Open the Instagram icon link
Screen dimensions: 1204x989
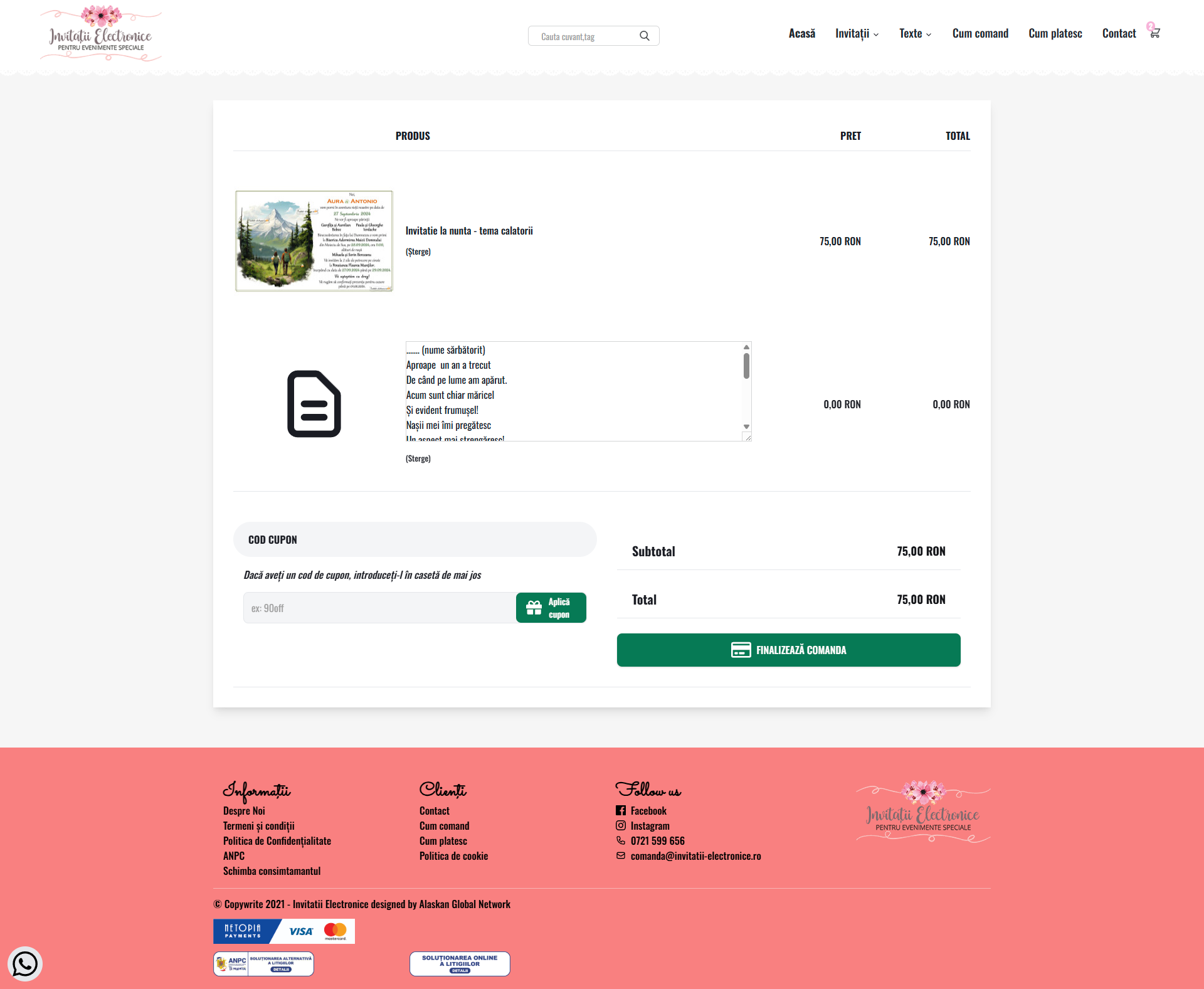(621, 825)
